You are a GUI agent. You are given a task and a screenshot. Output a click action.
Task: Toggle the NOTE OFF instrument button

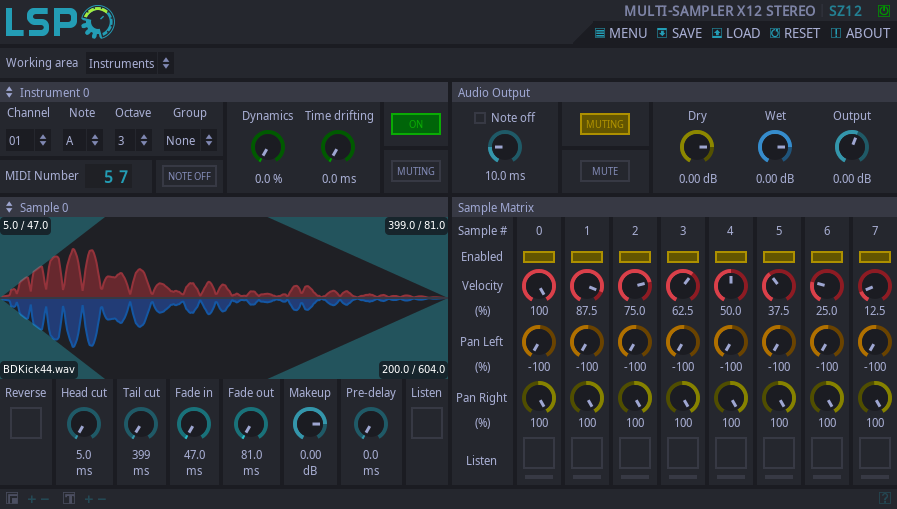[x=189, y=176]
